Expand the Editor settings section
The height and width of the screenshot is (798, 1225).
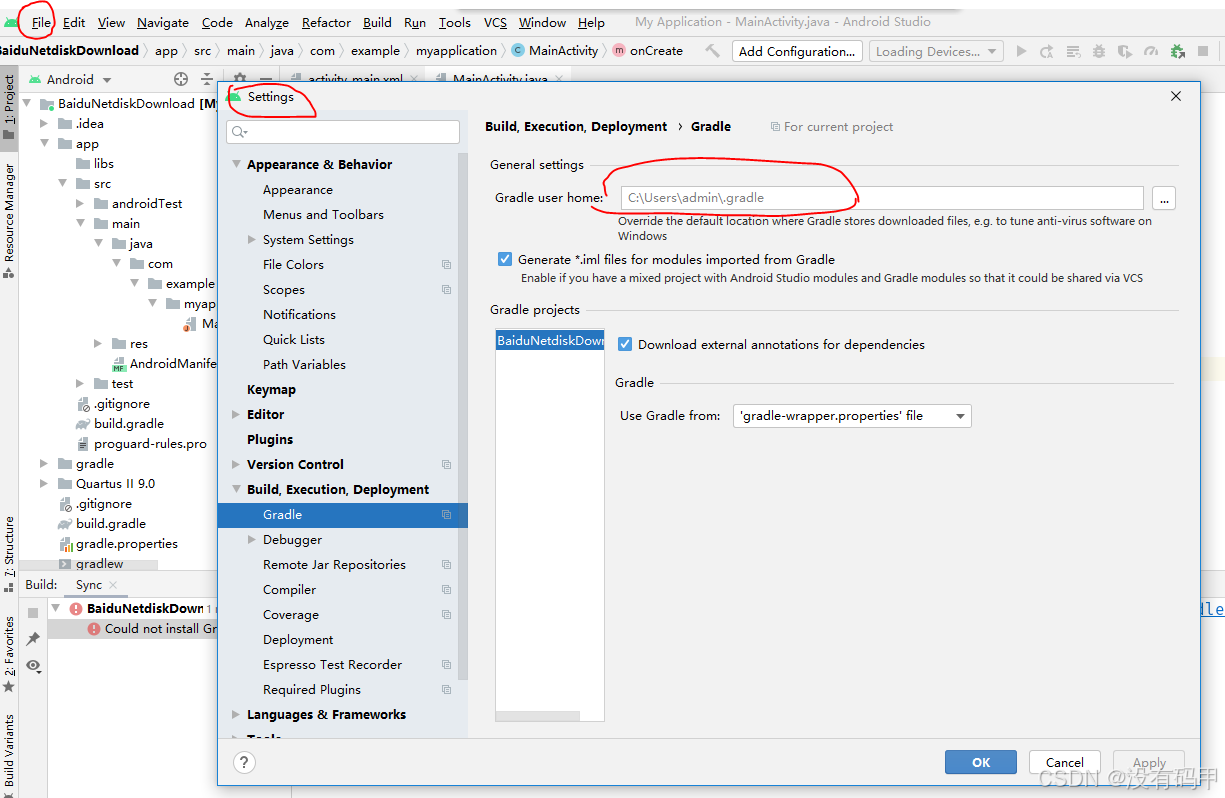237,415
